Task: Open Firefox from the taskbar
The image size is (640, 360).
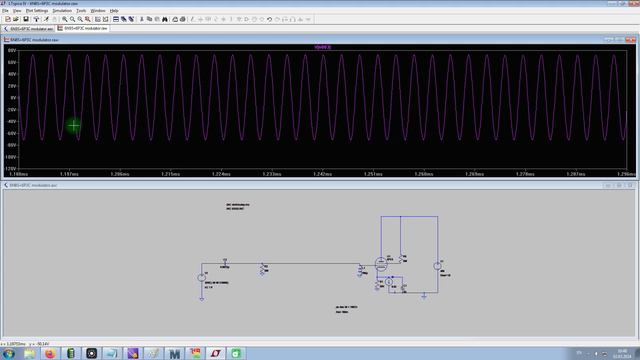Action: point(50,353)
